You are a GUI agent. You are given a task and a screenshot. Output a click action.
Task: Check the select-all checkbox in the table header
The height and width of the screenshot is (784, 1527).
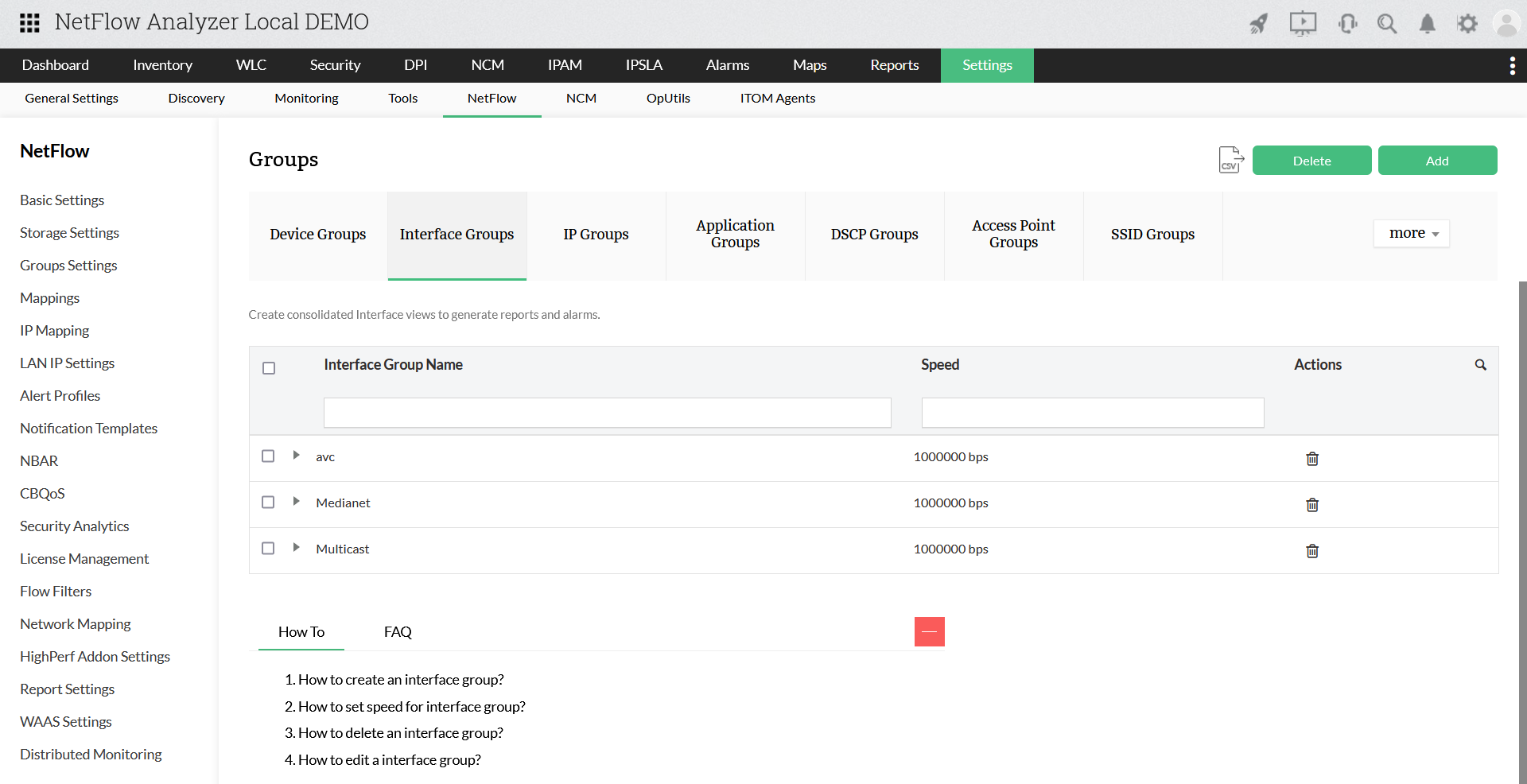coord(268,368)
